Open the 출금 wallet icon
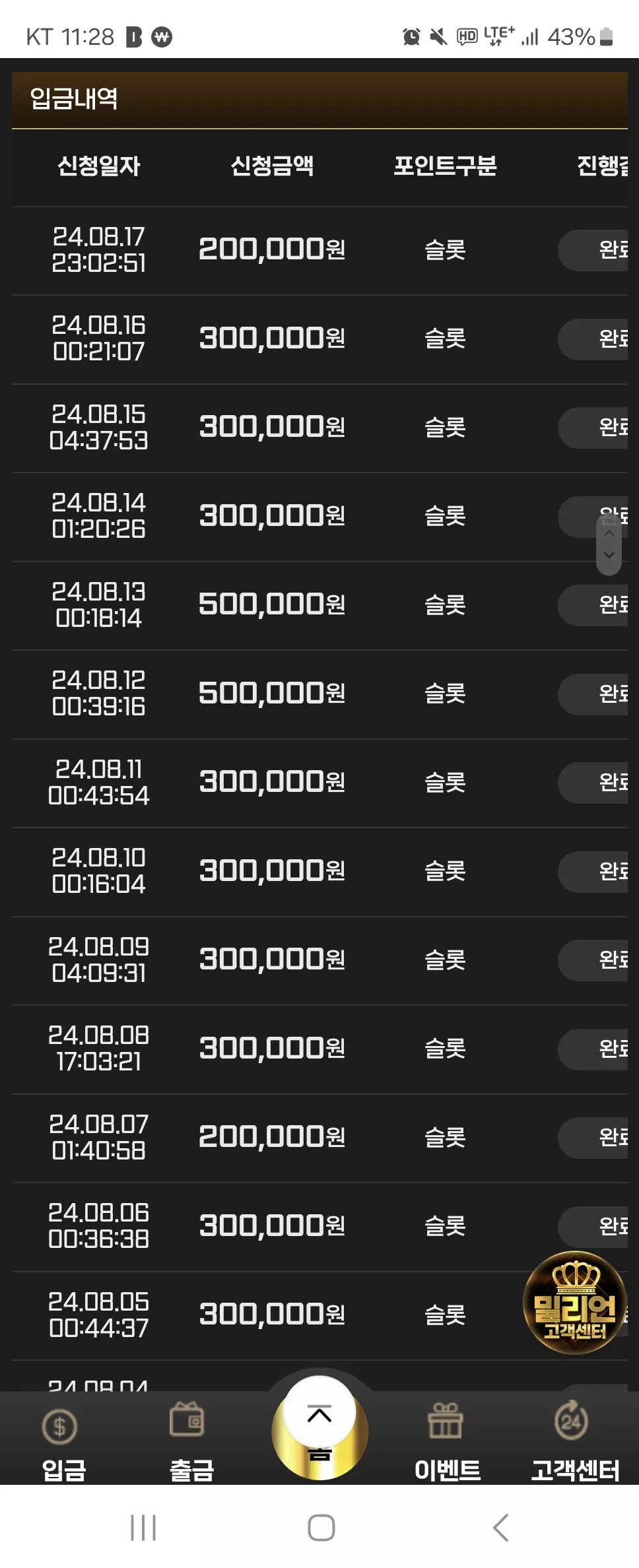 187,1420
